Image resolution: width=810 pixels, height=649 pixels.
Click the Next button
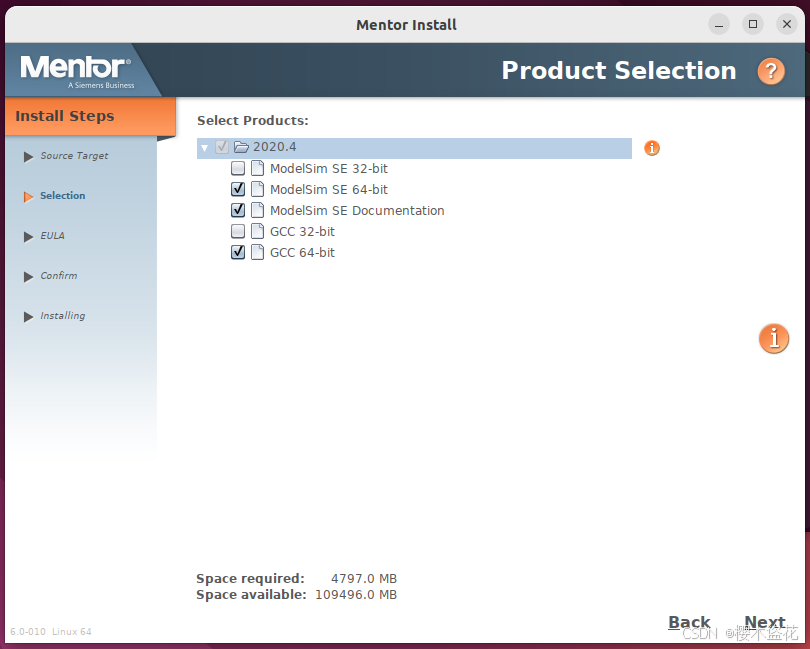[765, 622]
